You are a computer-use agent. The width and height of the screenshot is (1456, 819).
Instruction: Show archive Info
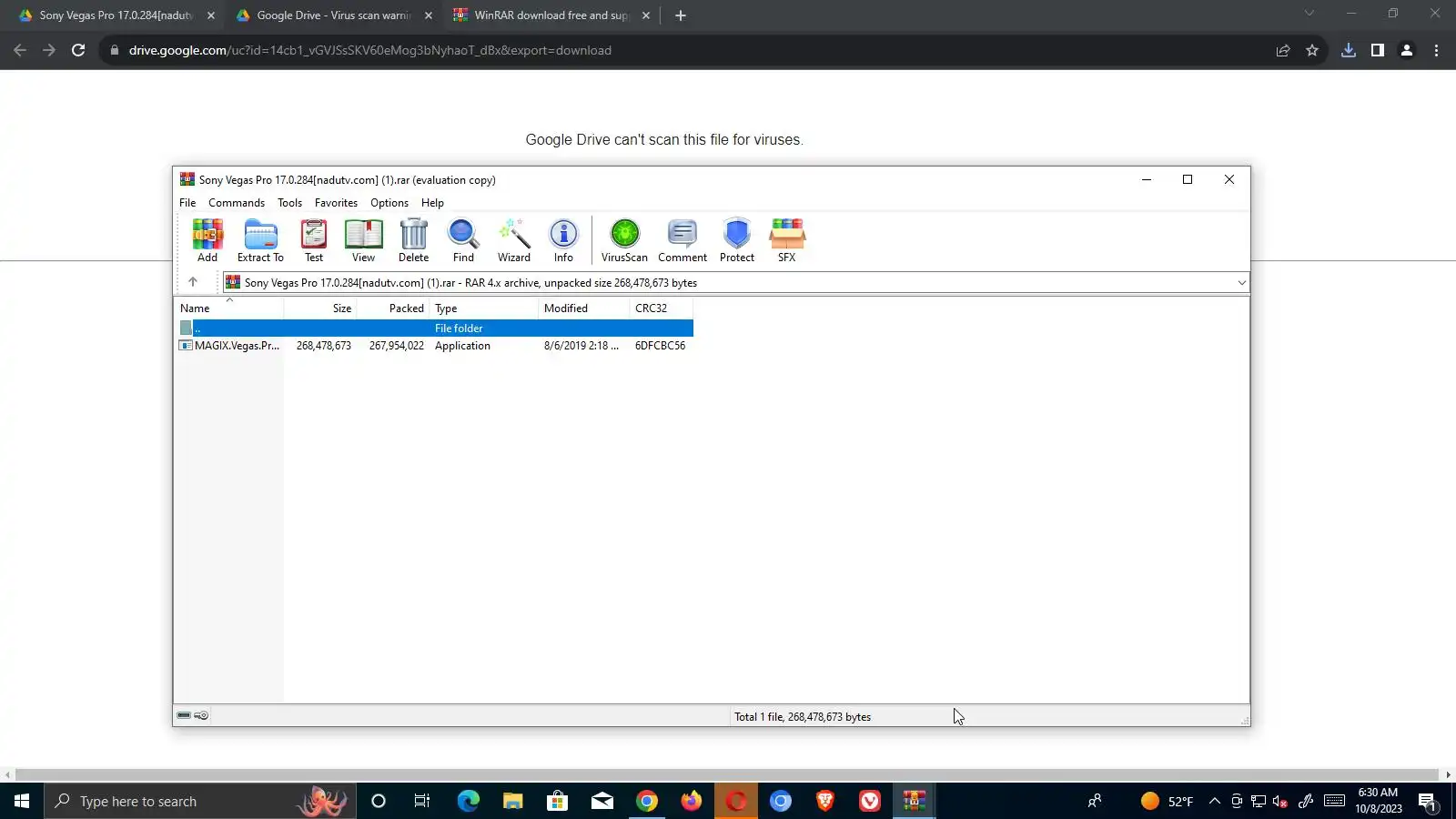click(x=563, y=240)
